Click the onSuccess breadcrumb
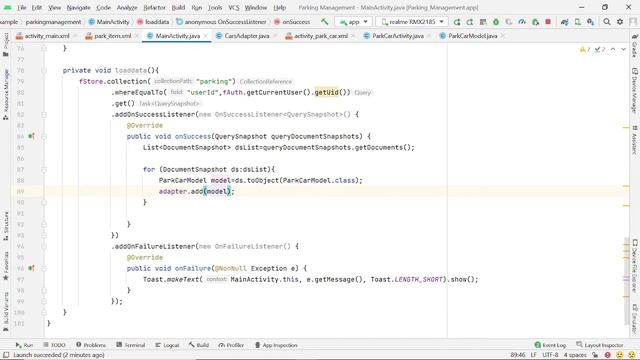Screen dimensions: 640x360 point(292,22)
